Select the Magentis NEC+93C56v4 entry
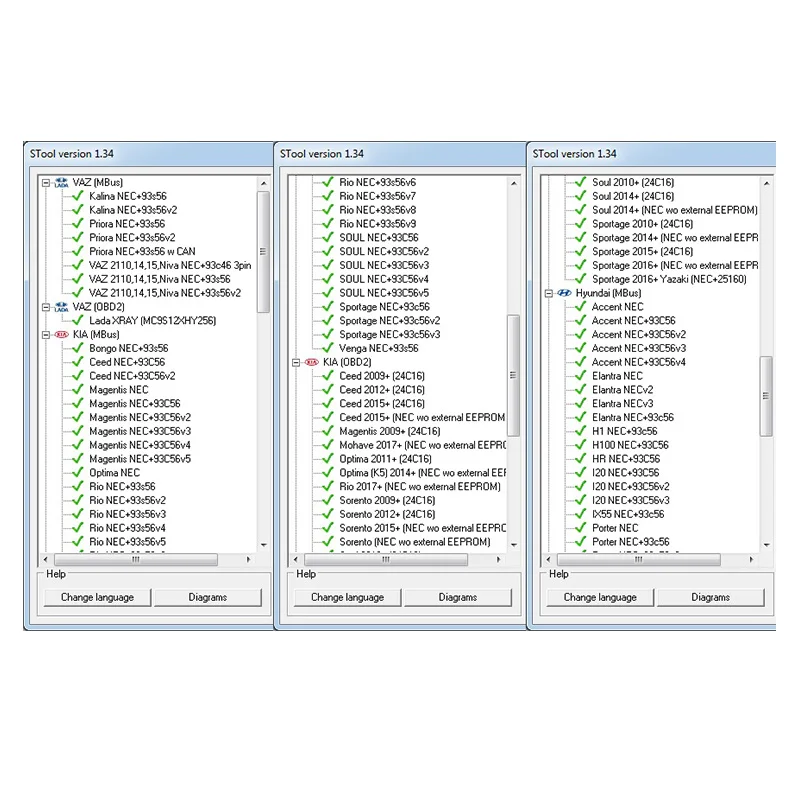Viewport: 800px width, 800px height. click(x=140, y=445)
